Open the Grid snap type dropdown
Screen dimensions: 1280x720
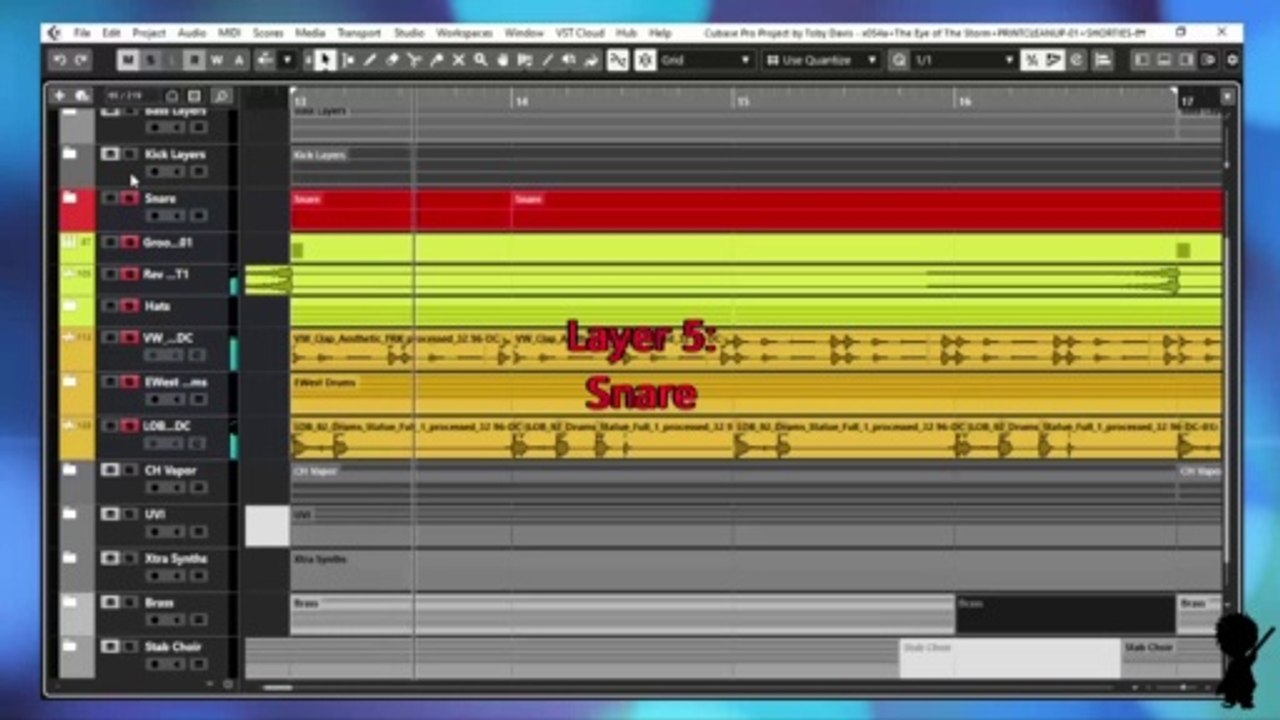click(705, 60)
